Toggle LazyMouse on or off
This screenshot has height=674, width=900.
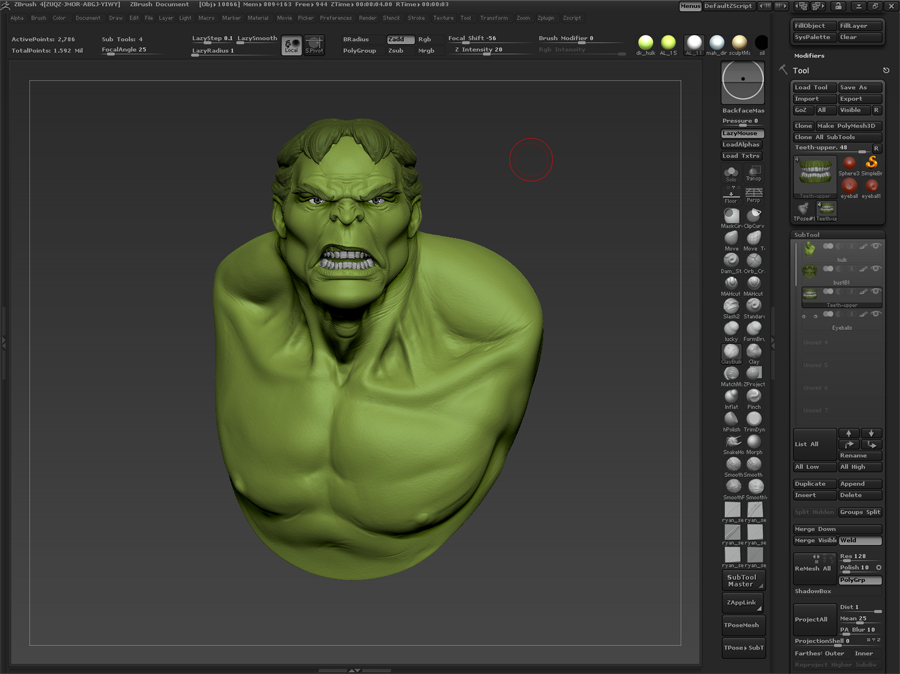click(x=742, y=133)
